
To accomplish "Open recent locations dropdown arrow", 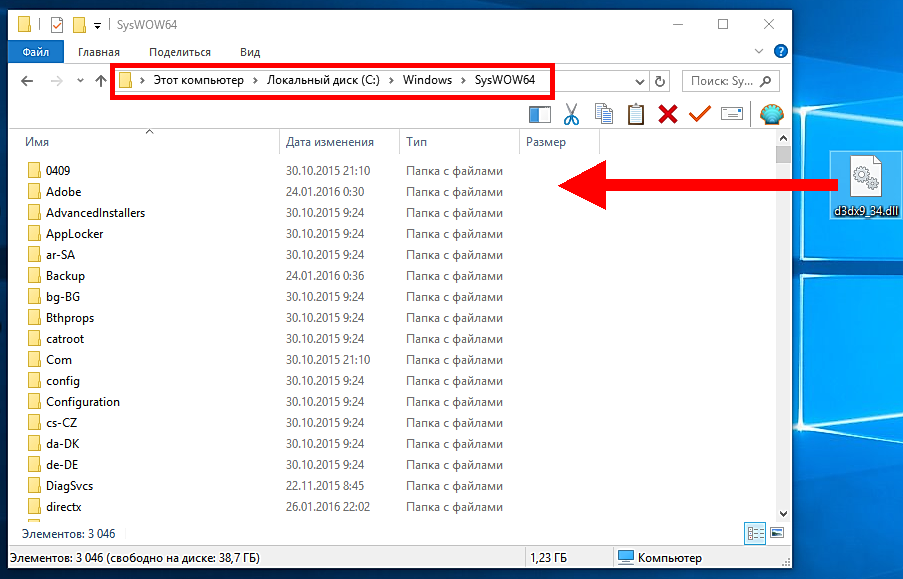I will (x=80, y=81).
